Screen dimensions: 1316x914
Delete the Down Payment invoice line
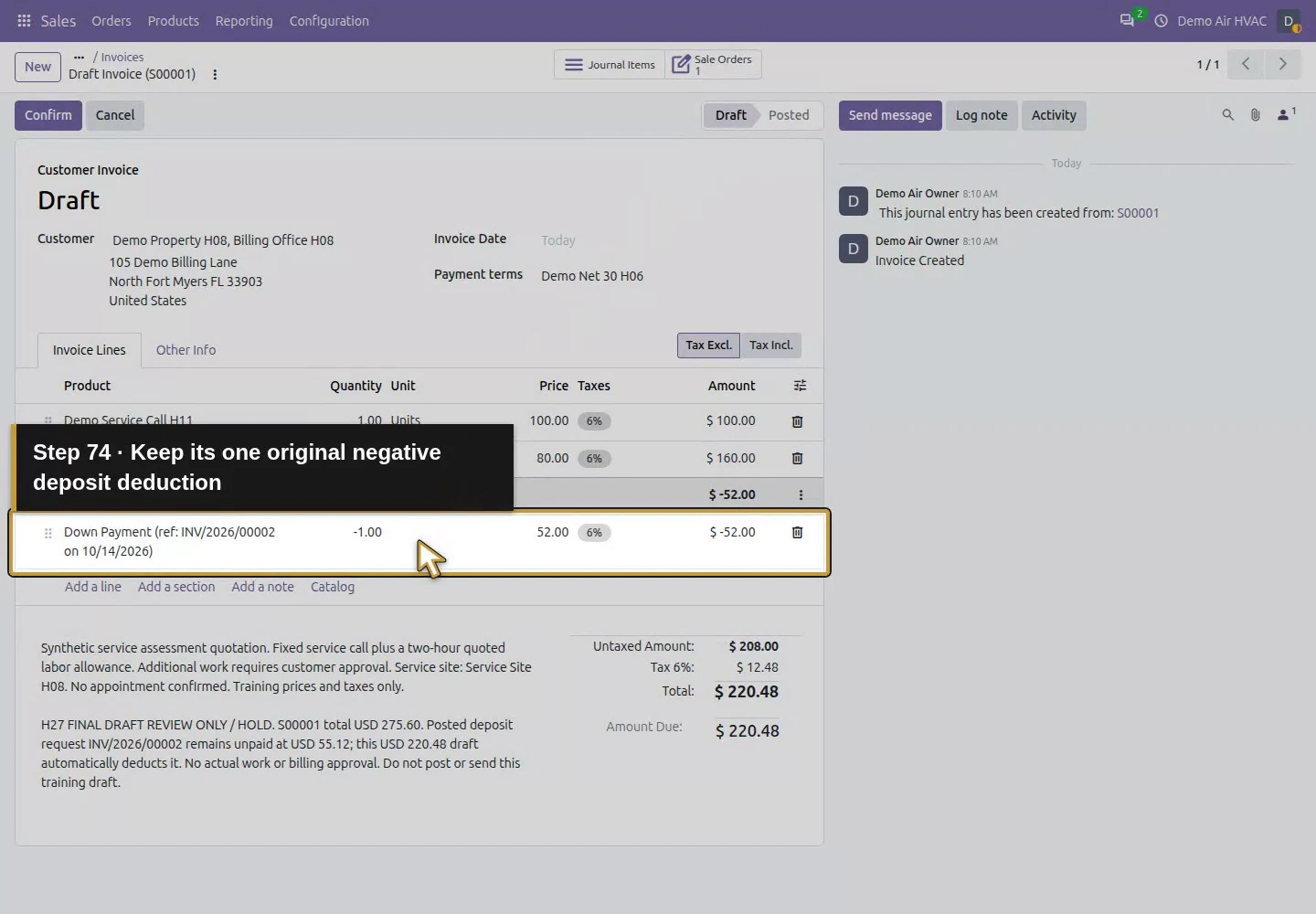797,532
